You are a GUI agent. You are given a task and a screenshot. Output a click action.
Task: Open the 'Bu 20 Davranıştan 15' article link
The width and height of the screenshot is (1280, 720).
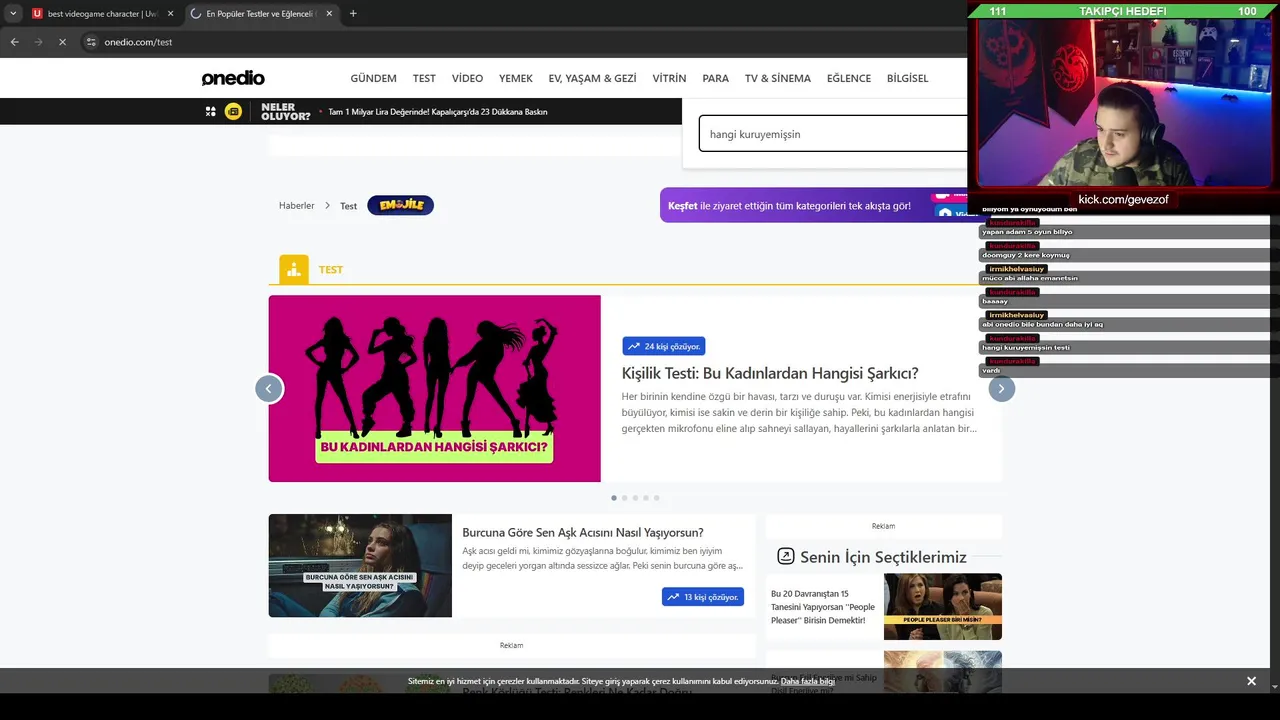point(823,607)
